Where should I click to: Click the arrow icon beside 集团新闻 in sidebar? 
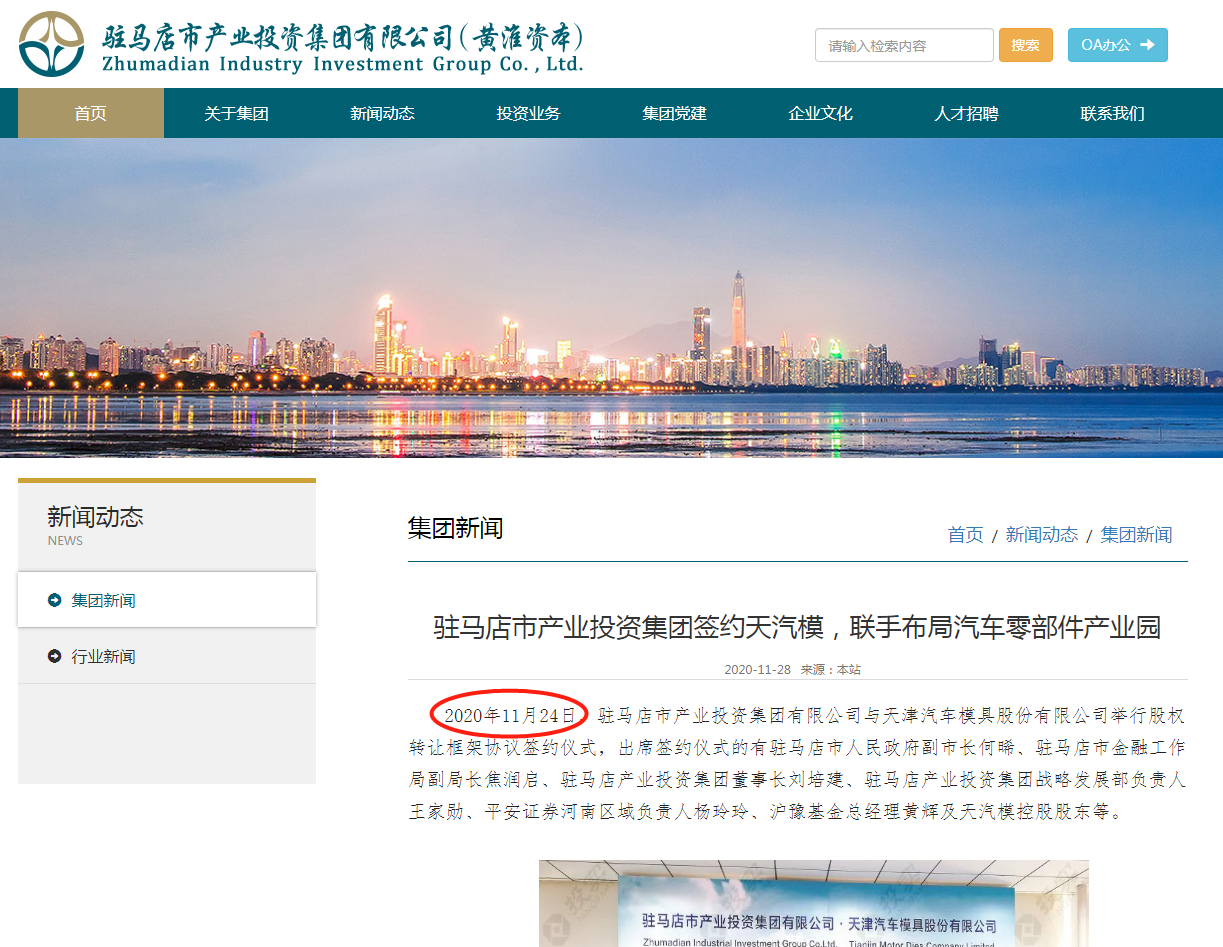(x=54, y=600)
